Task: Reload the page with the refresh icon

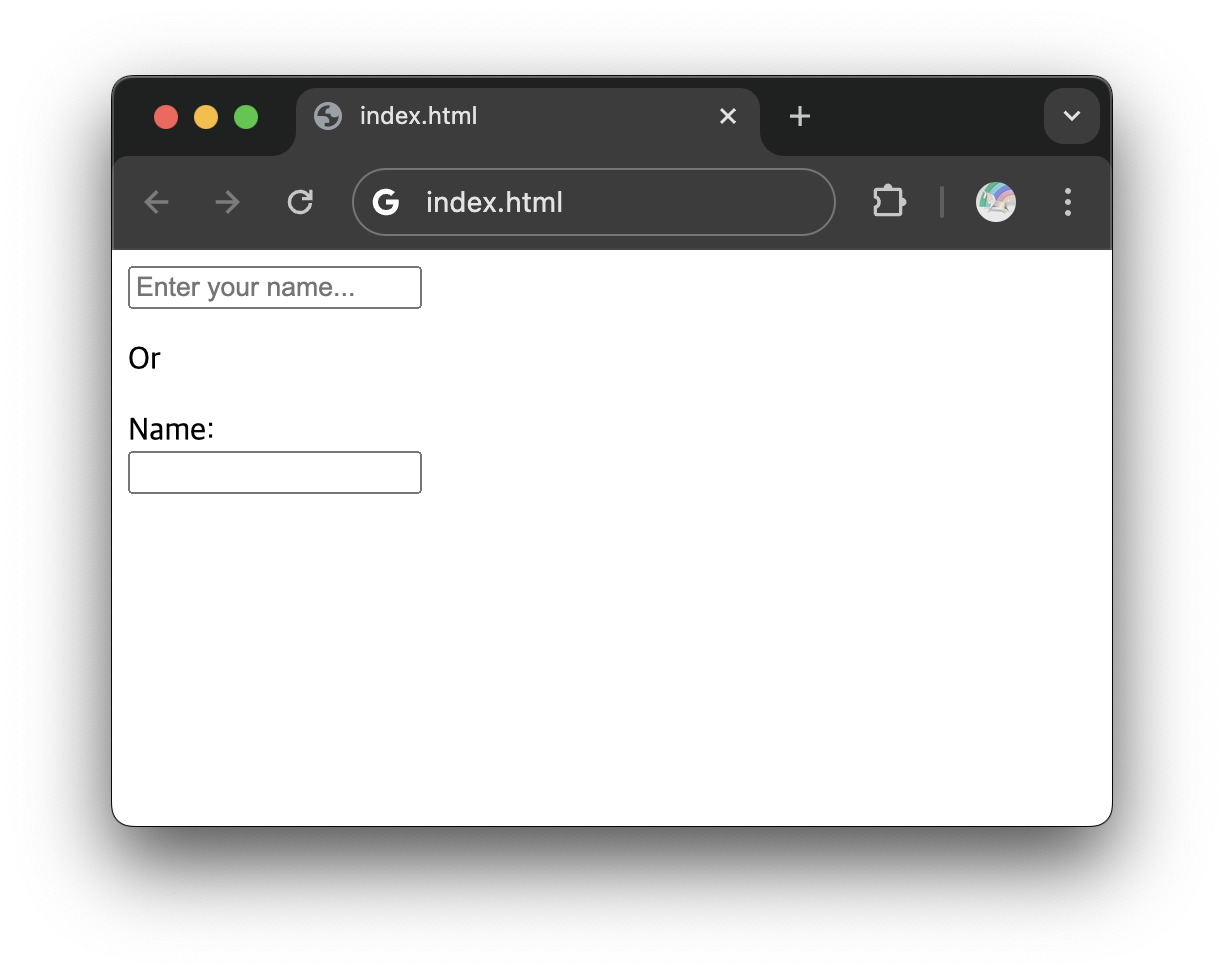Action: click(x=300, y=203)
